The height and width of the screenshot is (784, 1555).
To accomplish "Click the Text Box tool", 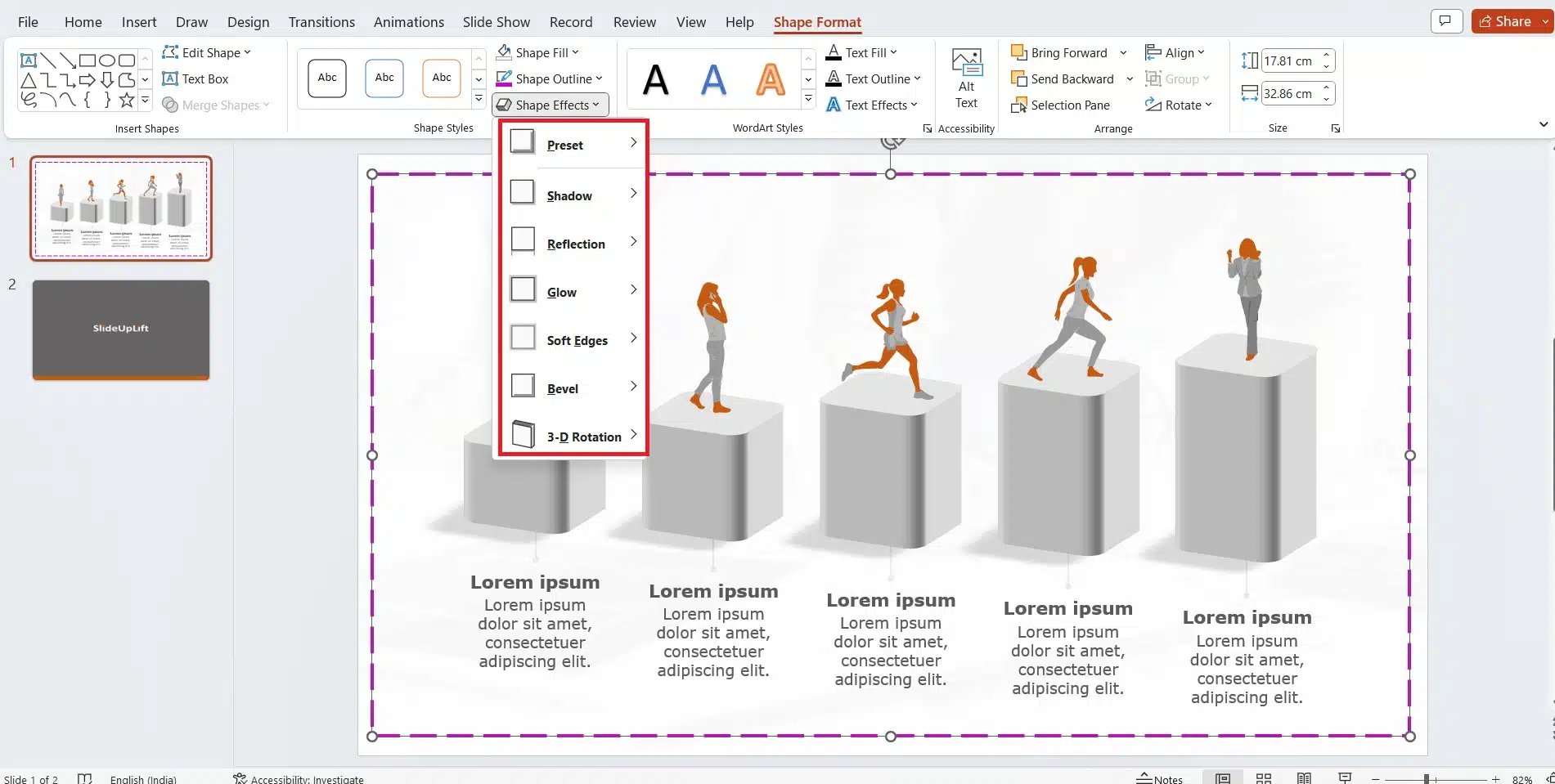I will [195, 79].
